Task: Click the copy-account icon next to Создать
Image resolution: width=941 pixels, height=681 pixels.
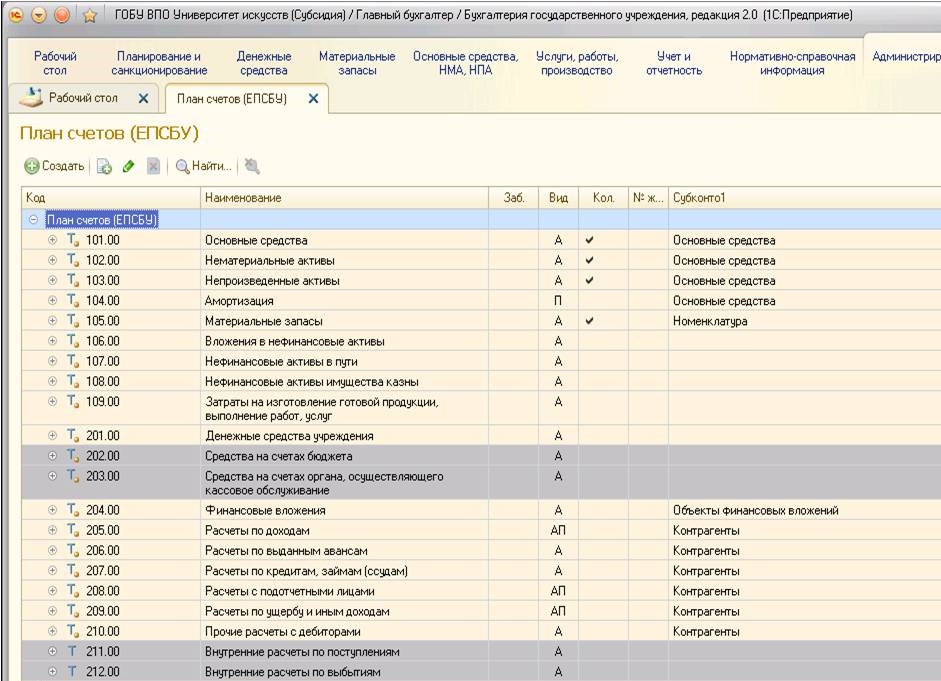Action: [x=105, y=166]
